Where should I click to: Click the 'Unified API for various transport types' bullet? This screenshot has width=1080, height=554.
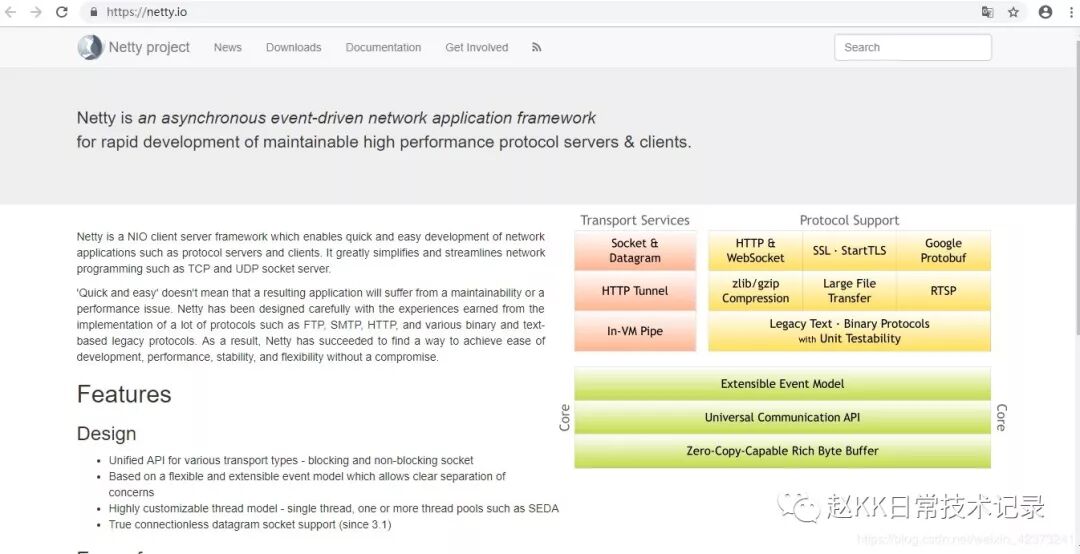(291, 460)
